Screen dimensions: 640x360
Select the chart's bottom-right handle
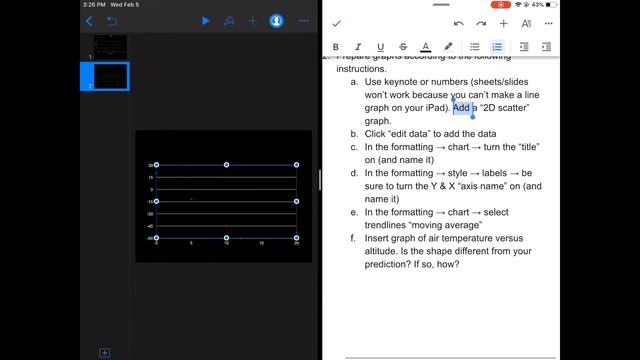[297, 238]
